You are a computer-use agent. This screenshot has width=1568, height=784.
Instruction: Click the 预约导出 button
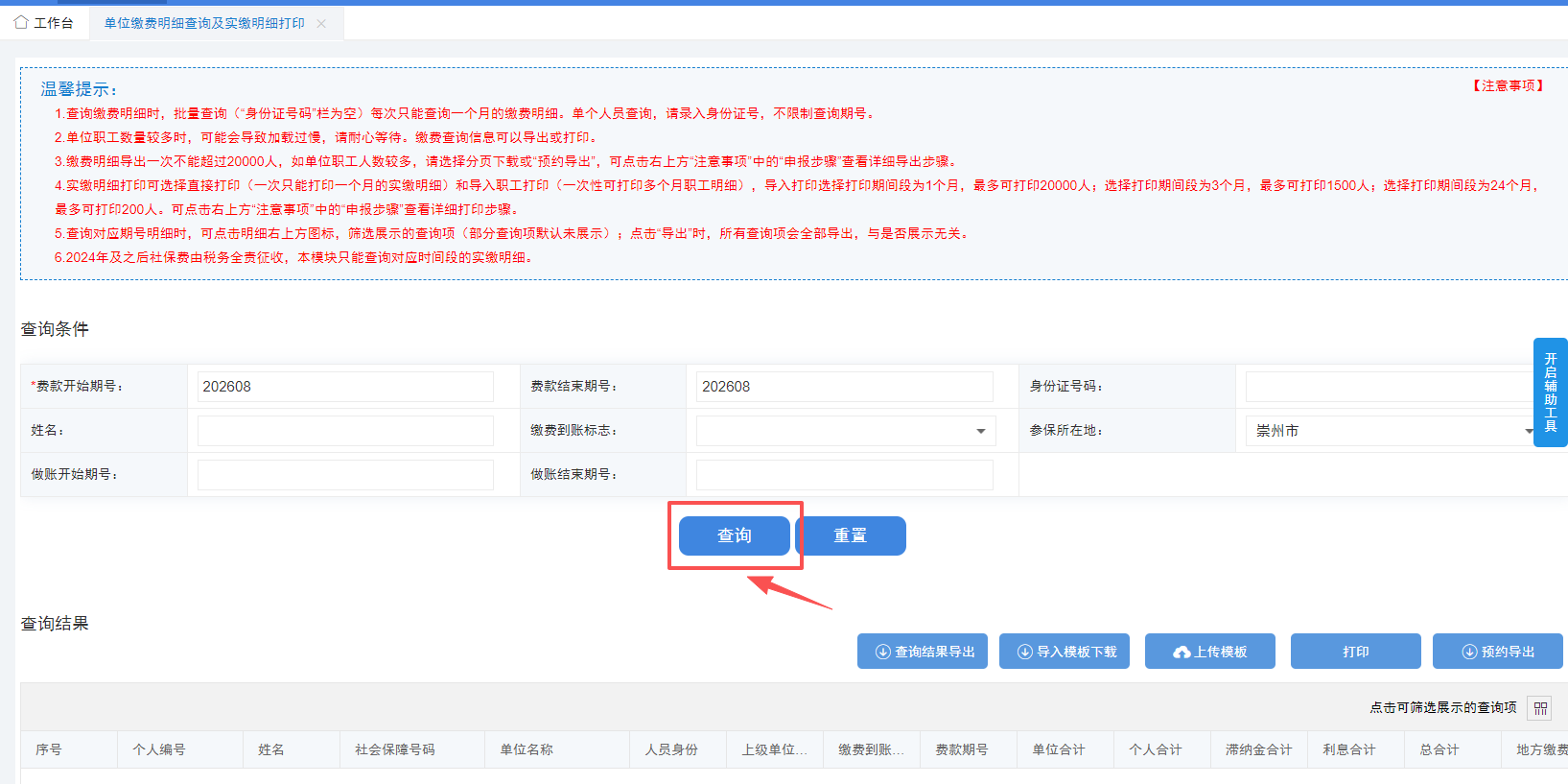pos(1498,652)
